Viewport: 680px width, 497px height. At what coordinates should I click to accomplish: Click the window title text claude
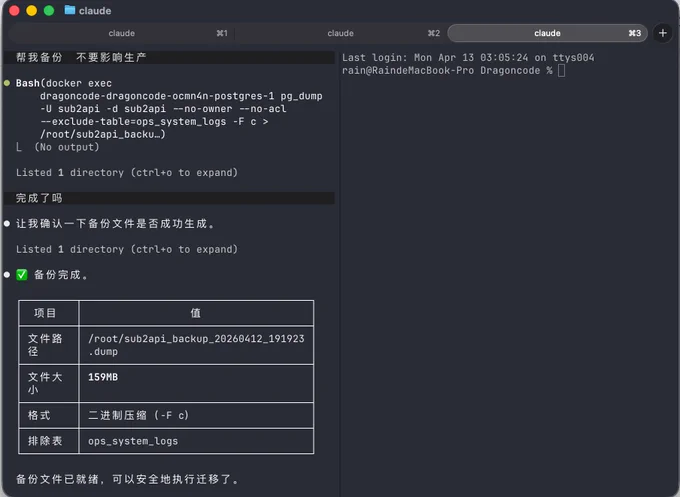point(95,10)
